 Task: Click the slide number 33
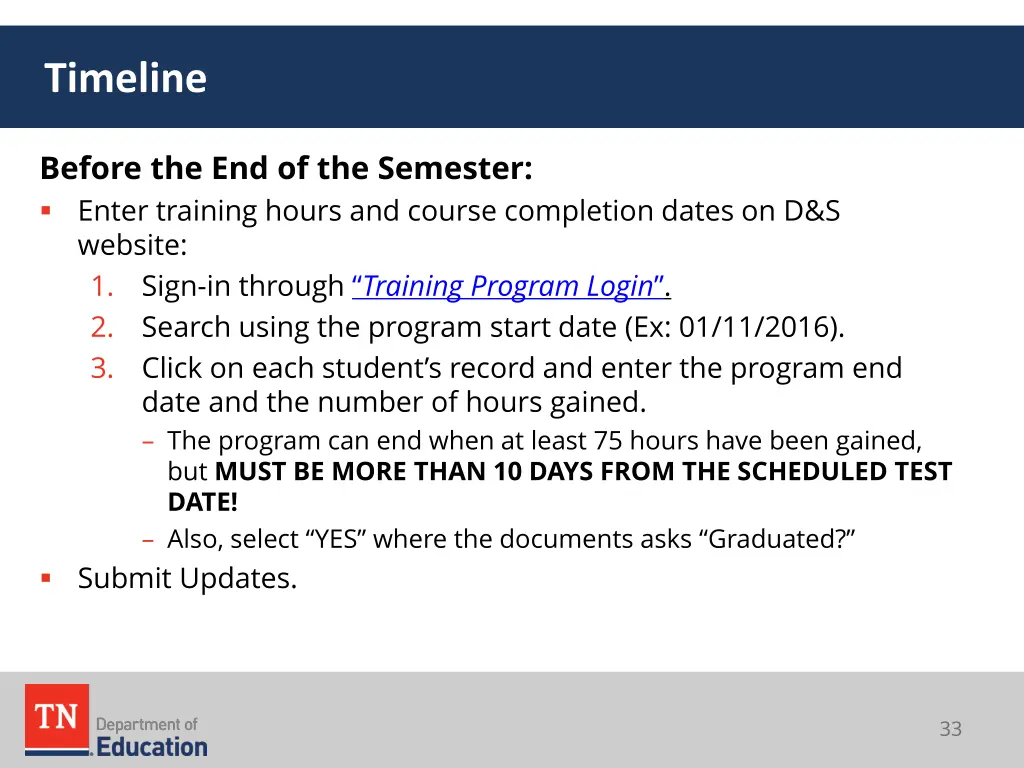point(950,729)
